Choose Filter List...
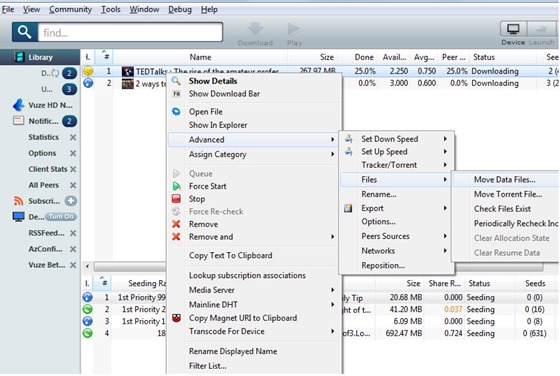 (208, 366)
